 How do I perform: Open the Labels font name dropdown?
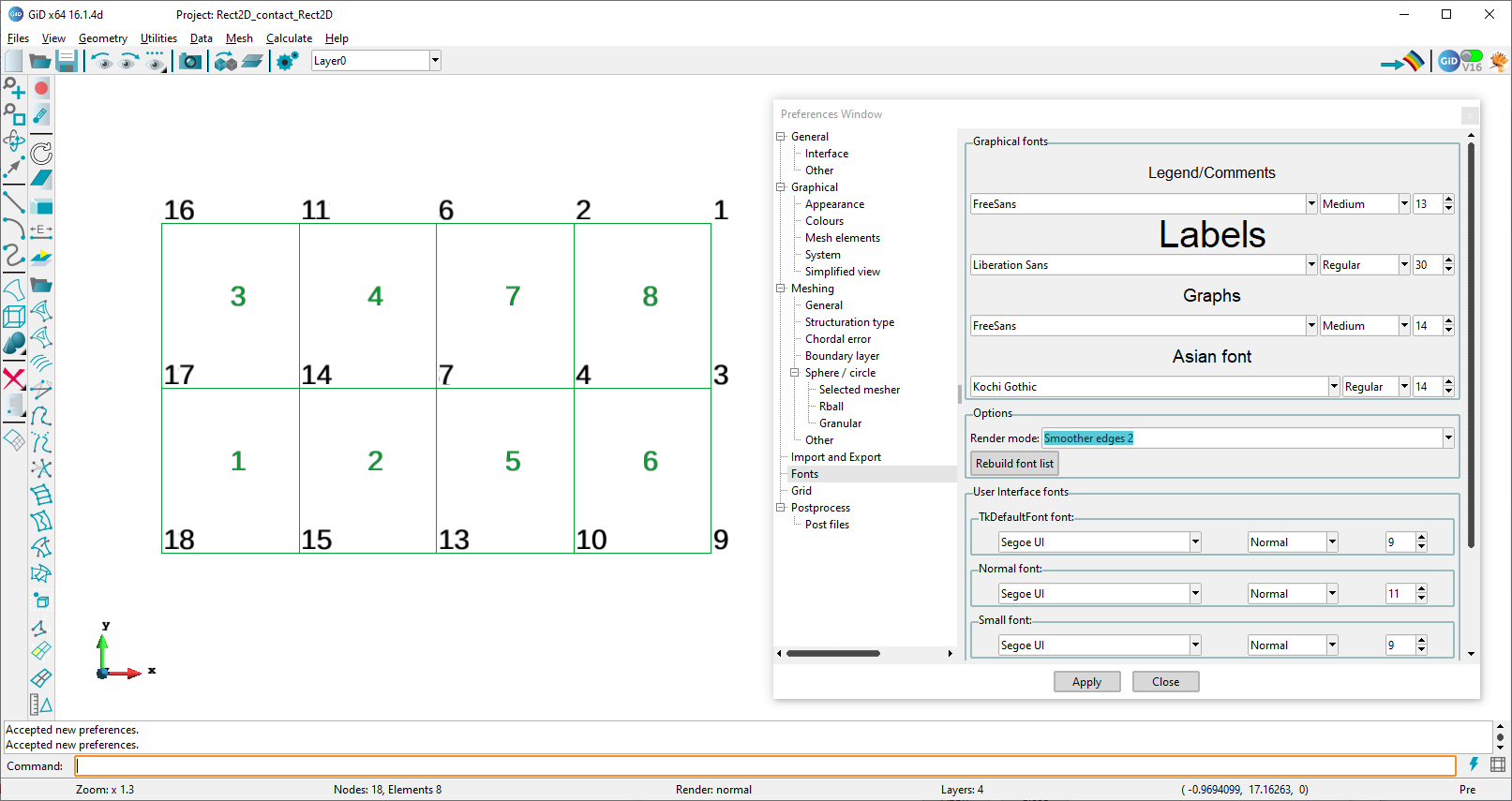pos(1310,265)
